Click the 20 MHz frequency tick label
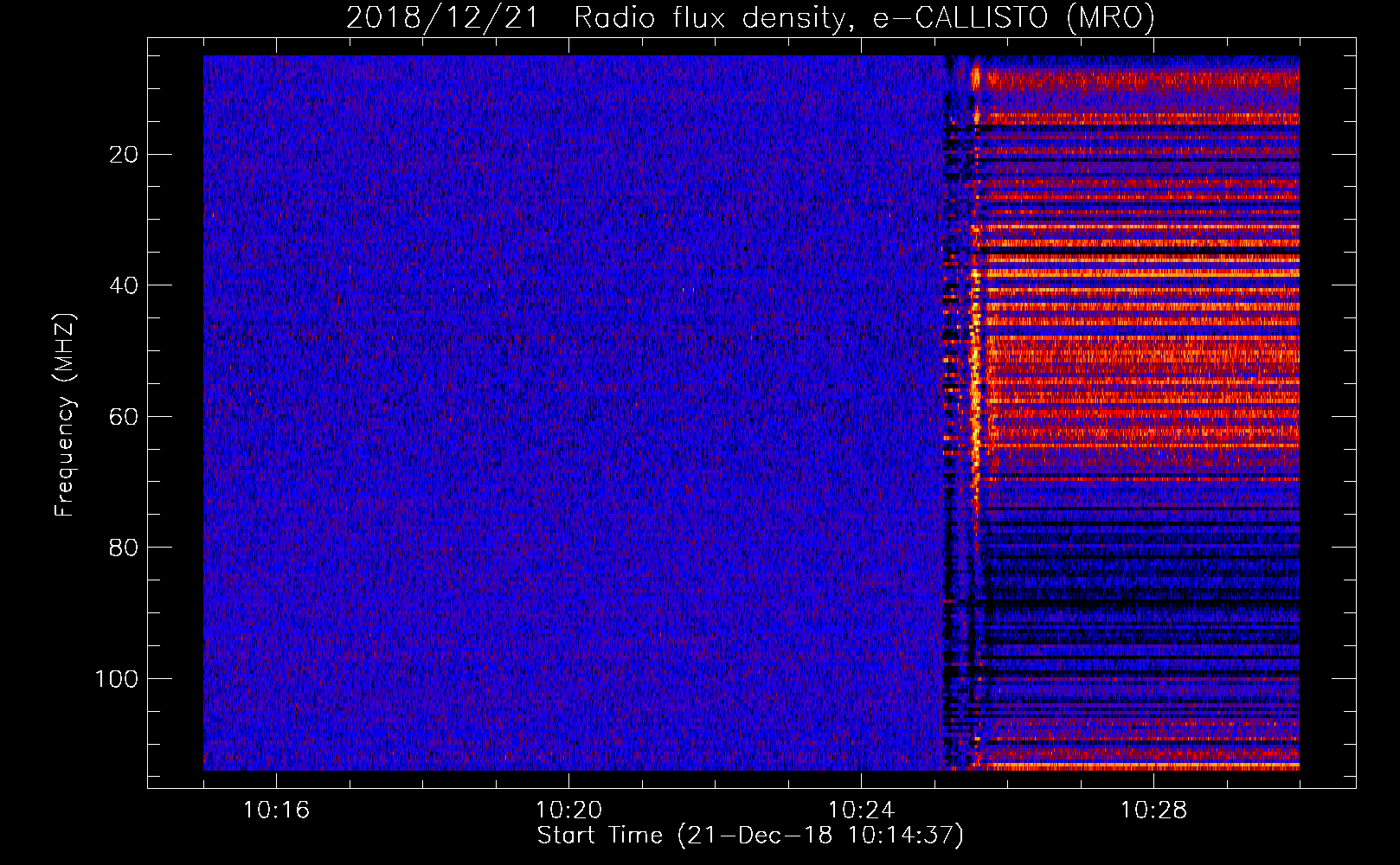The width and height of the screenshot is (1400, 865). pyautogui.click(x=124, y=155)
